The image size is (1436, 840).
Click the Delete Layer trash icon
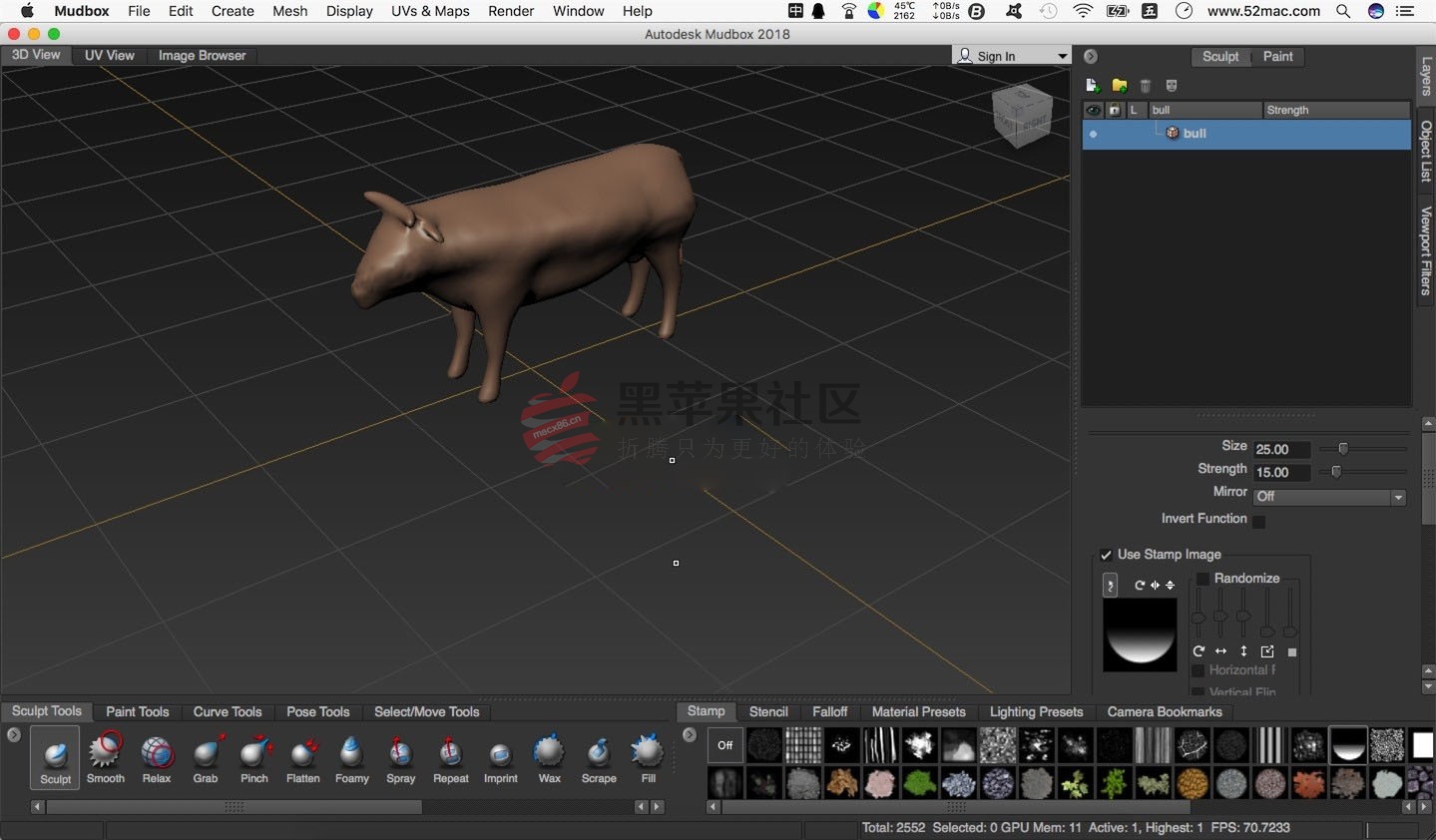(x=1146, y=86)
